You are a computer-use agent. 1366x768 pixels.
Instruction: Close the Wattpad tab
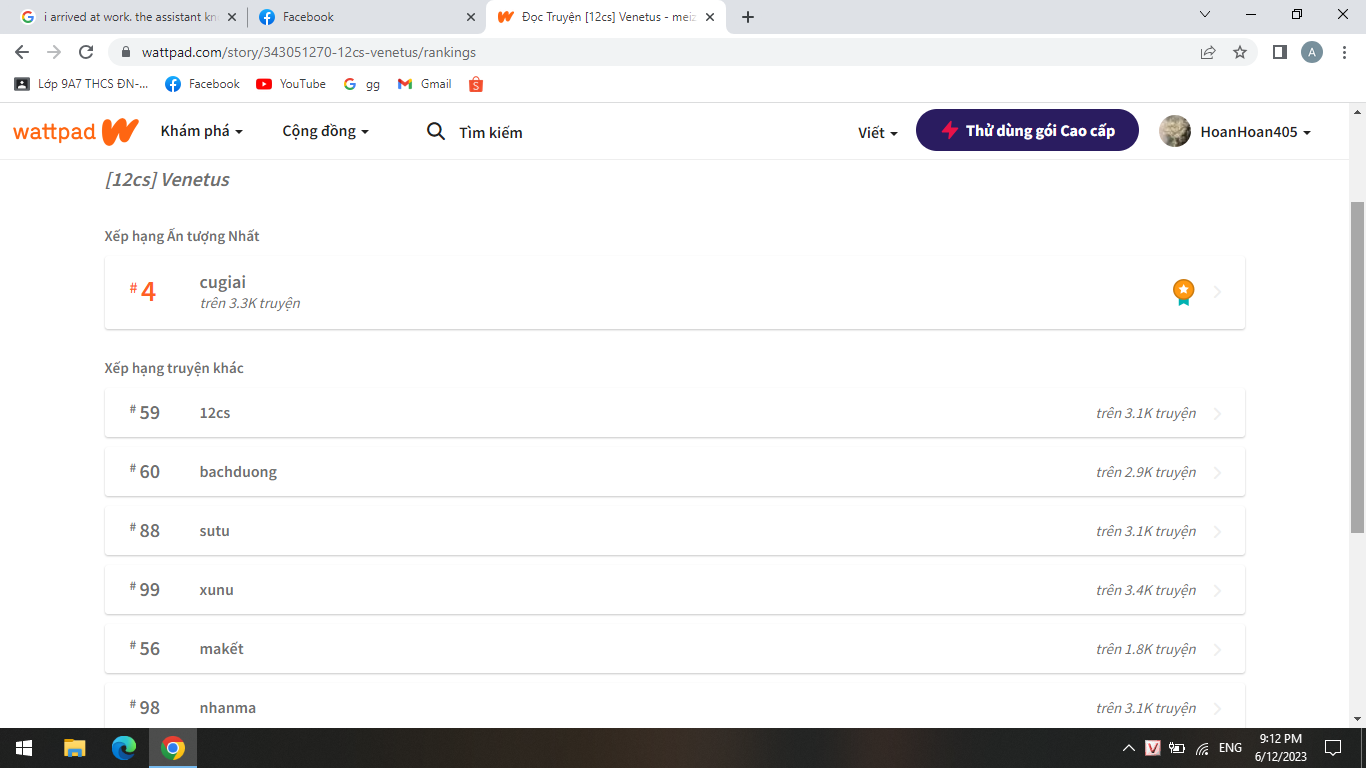coord(710,17)
